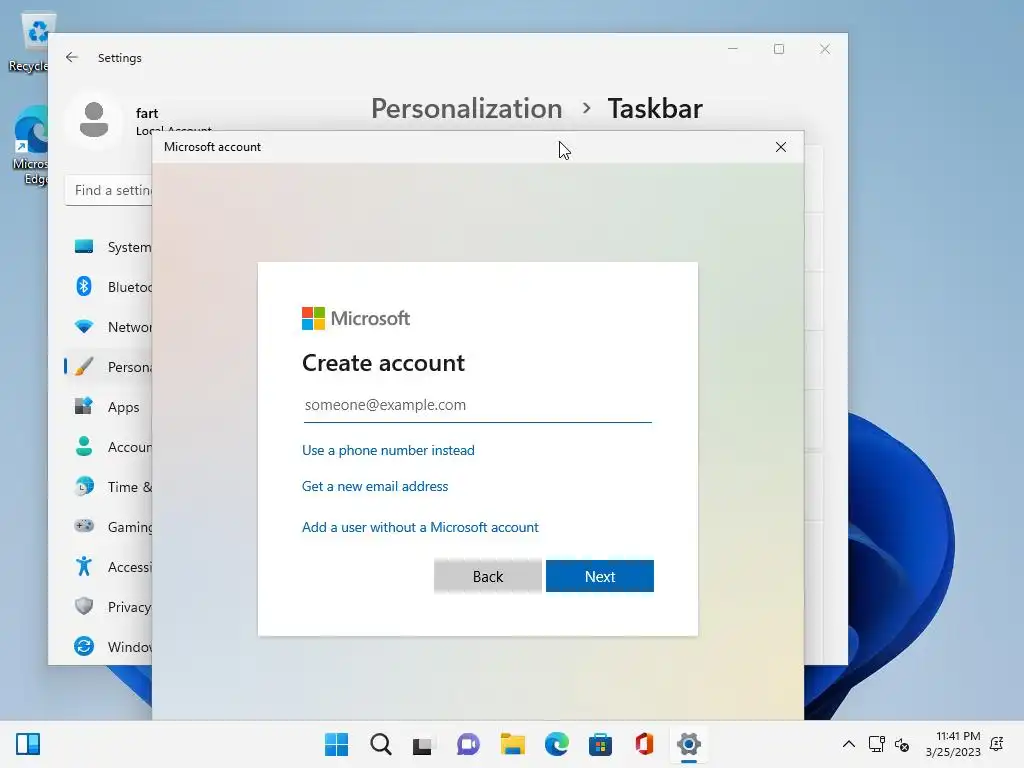Open Accessibility in the Settings sidebar
This screenshot has width=1024, height=768.
pyautogui.click(x=108, y=567)
